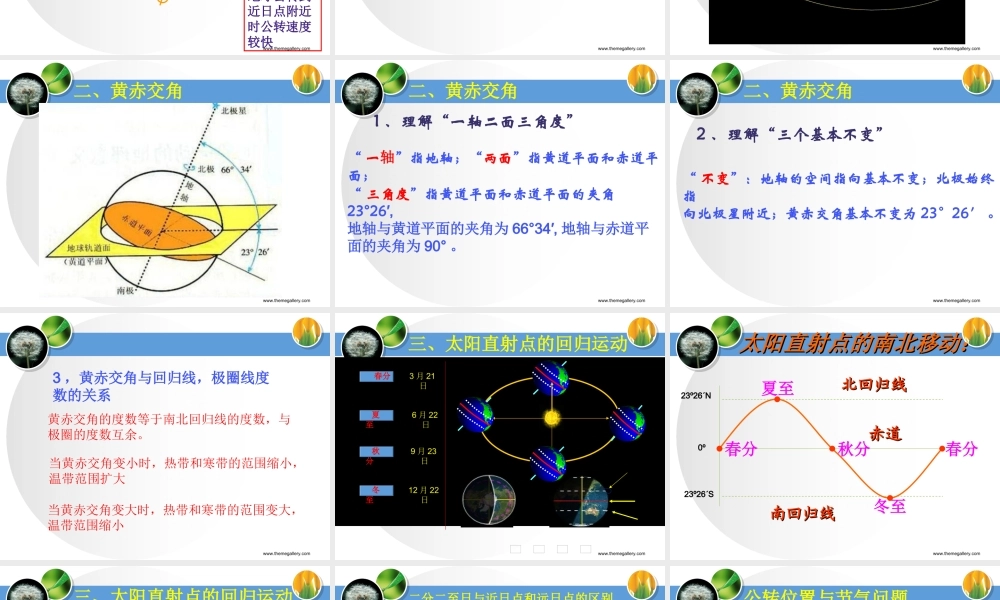Select the 二分二至日与近日点和远日点的区别 slide
Viewport: 1000px width, 600px height.
tap(500, 592)
